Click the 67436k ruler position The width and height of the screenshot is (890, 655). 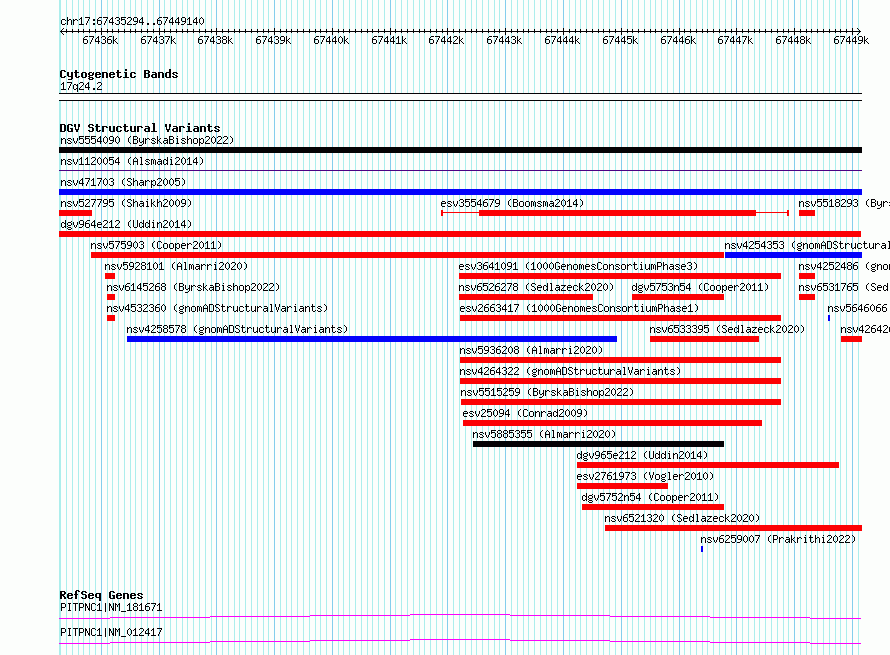click(100, 40)
